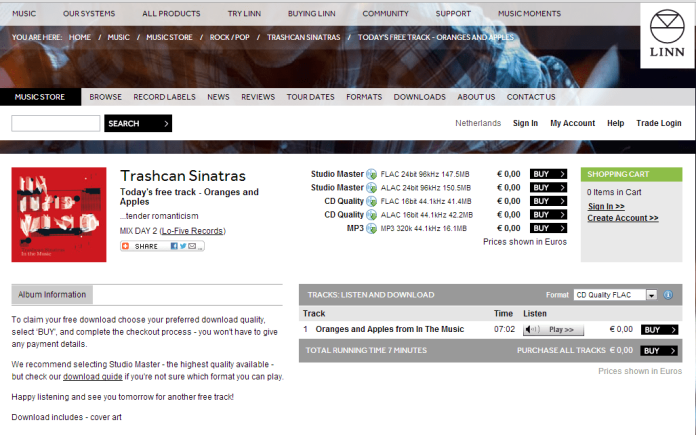The width and height of the screenshot is (696, 435).
Task: Open CONTACT US in store navigation
Action: (531, 97)
